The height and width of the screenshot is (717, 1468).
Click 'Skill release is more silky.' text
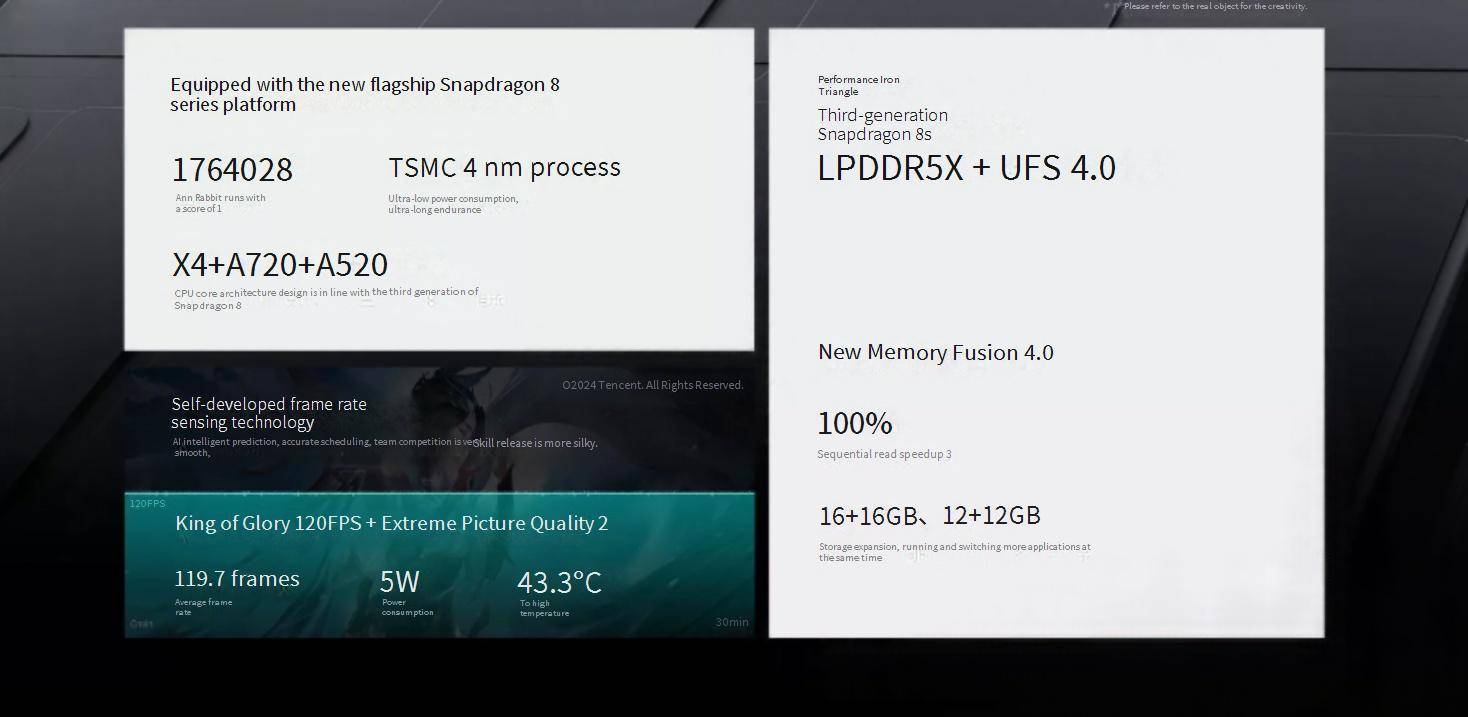pos(535,443)
